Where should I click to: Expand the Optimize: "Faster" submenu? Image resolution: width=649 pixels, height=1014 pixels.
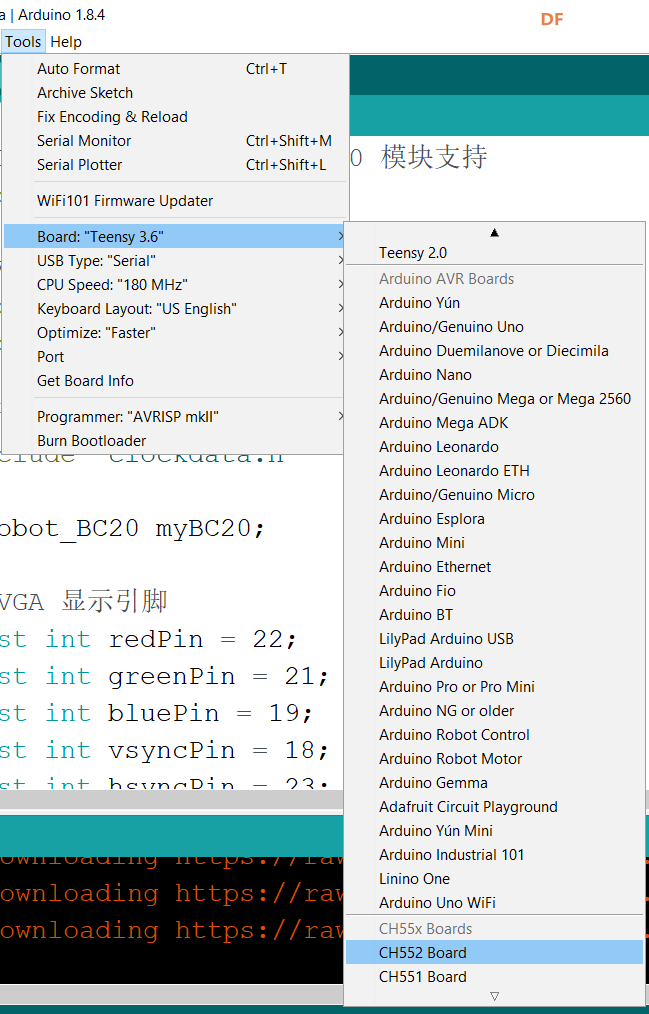tap(175, 332)
